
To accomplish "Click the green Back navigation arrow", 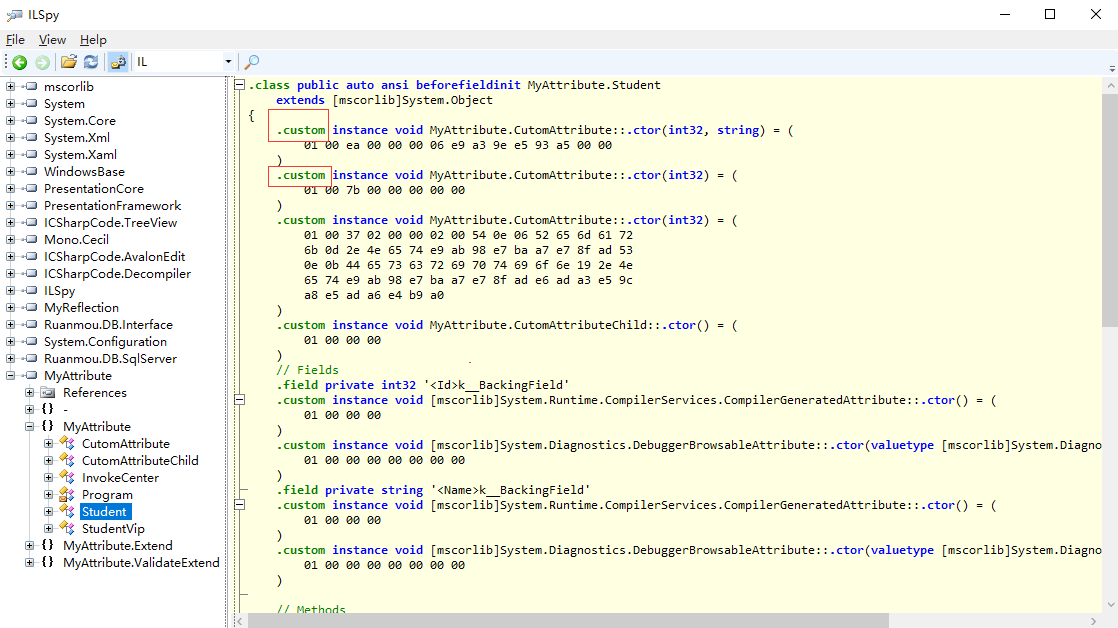I will [x=19, y=62].
